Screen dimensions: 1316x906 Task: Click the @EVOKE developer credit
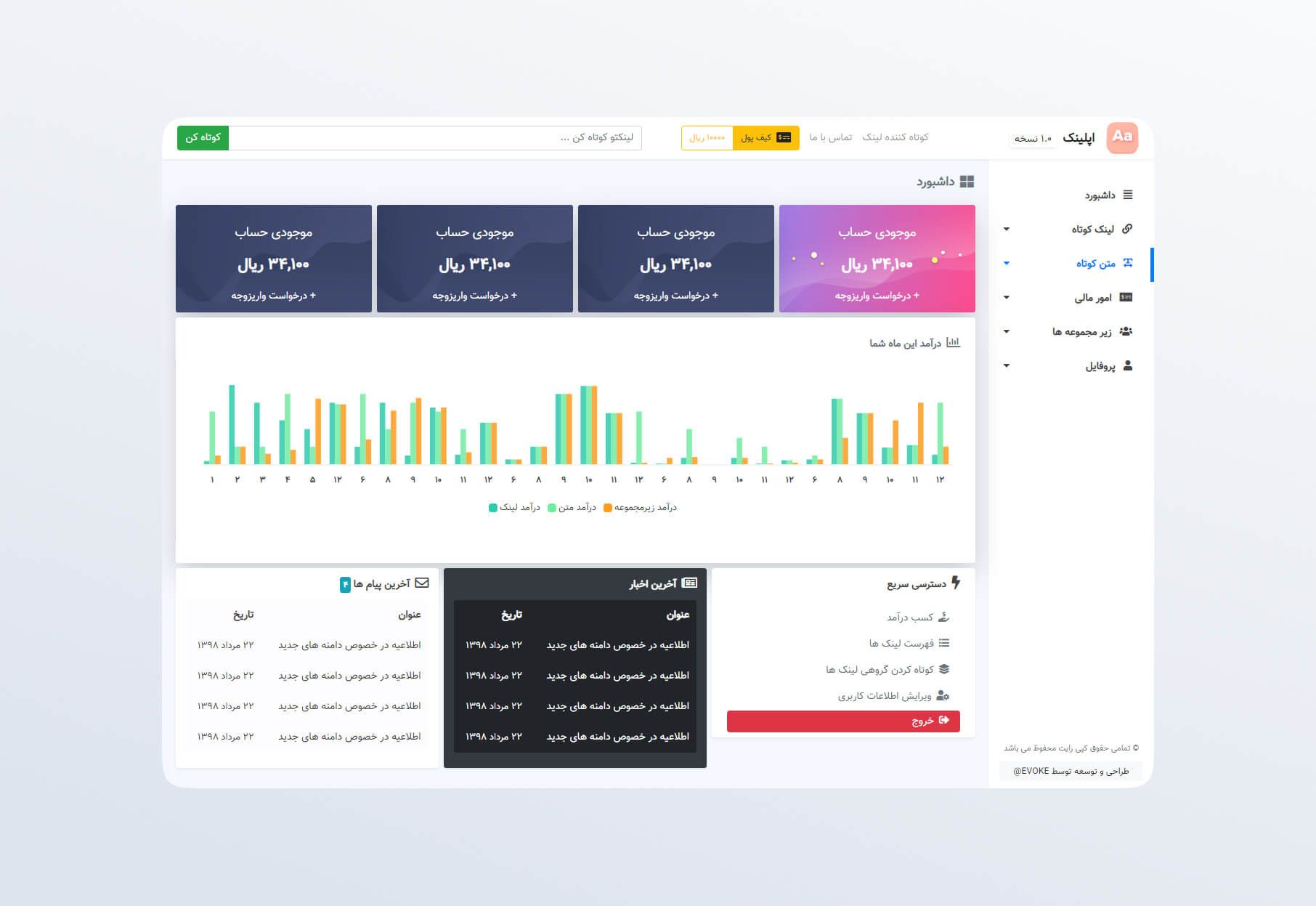point(1071,771)
